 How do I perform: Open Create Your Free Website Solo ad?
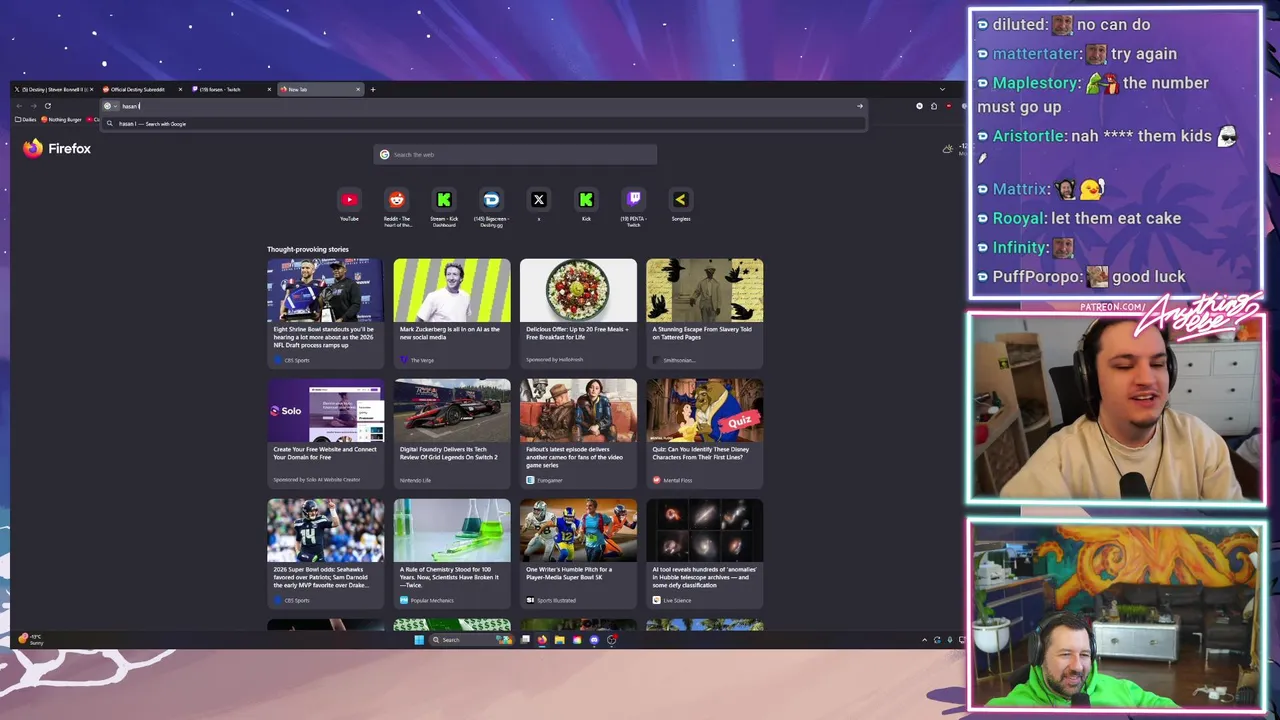point(325,433)
